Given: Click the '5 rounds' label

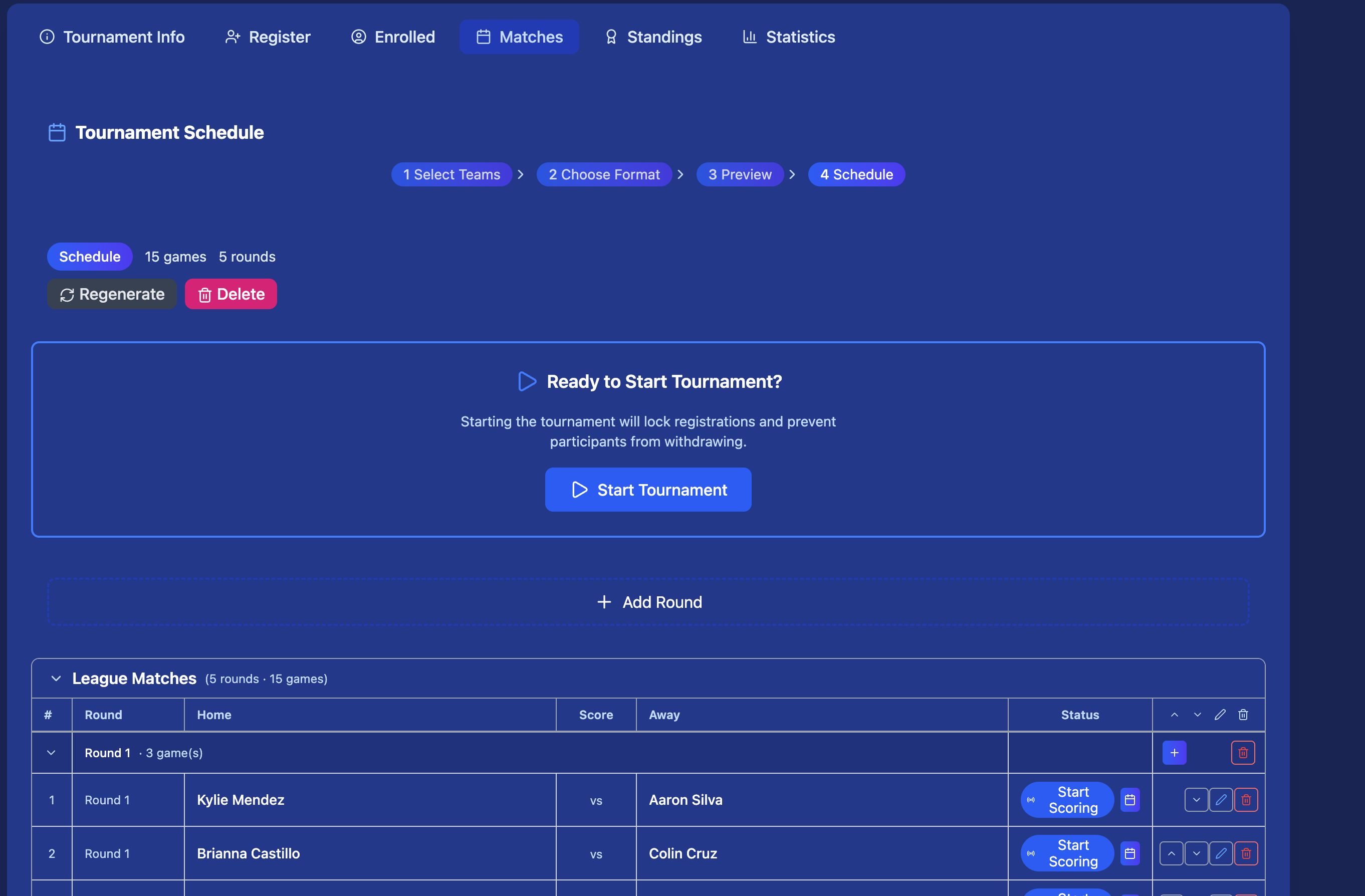Looking at the screenshot, I should (x=247, y=257).
